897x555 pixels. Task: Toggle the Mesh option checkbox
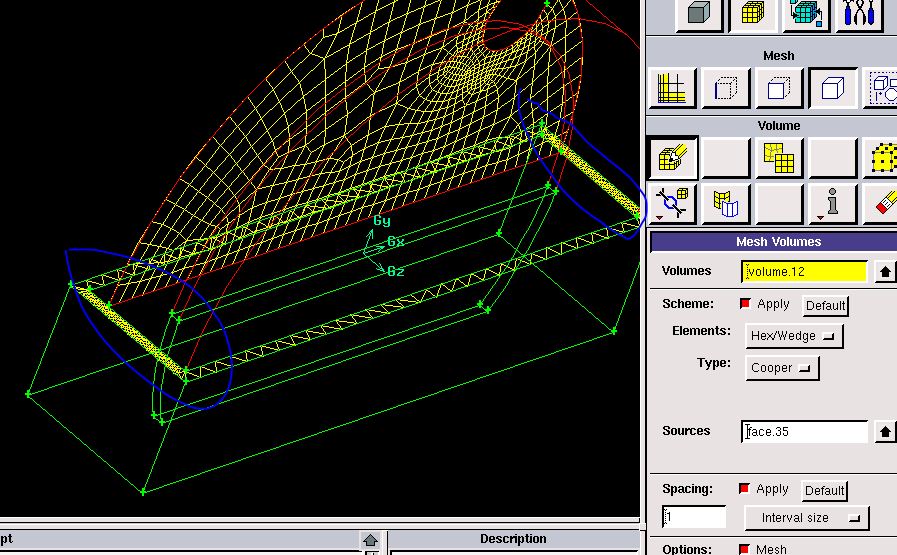click(x=745, y=549)
